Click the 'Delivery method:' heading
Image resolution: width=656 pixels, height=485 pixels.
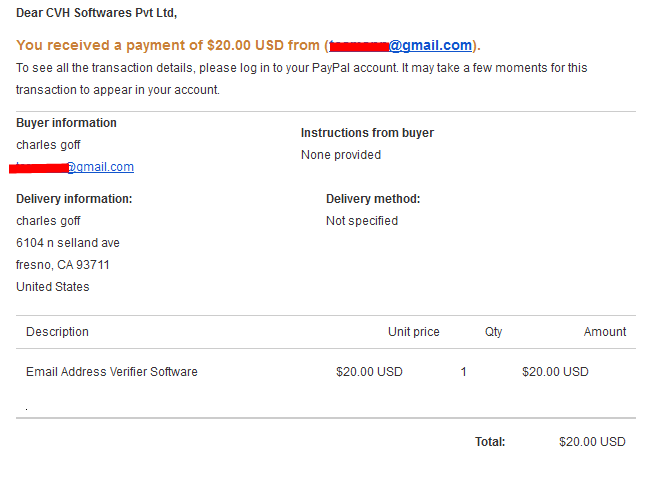coord(373,199)
